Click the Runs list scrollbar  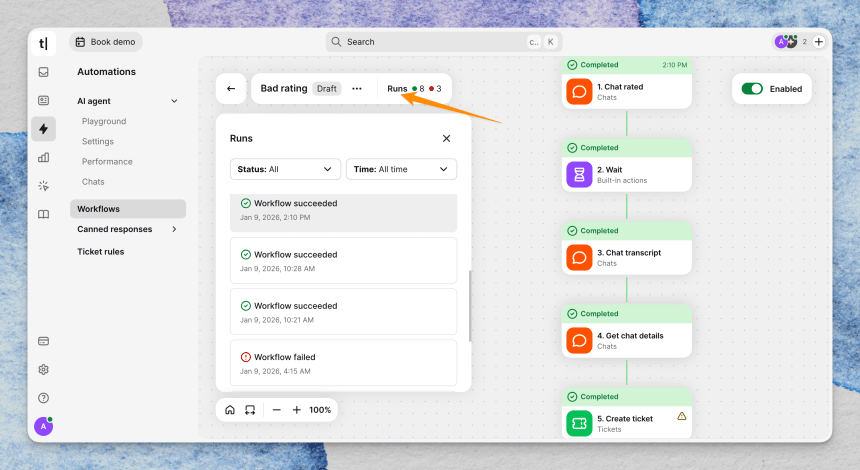pyautogui.click(x=470, y=306)
